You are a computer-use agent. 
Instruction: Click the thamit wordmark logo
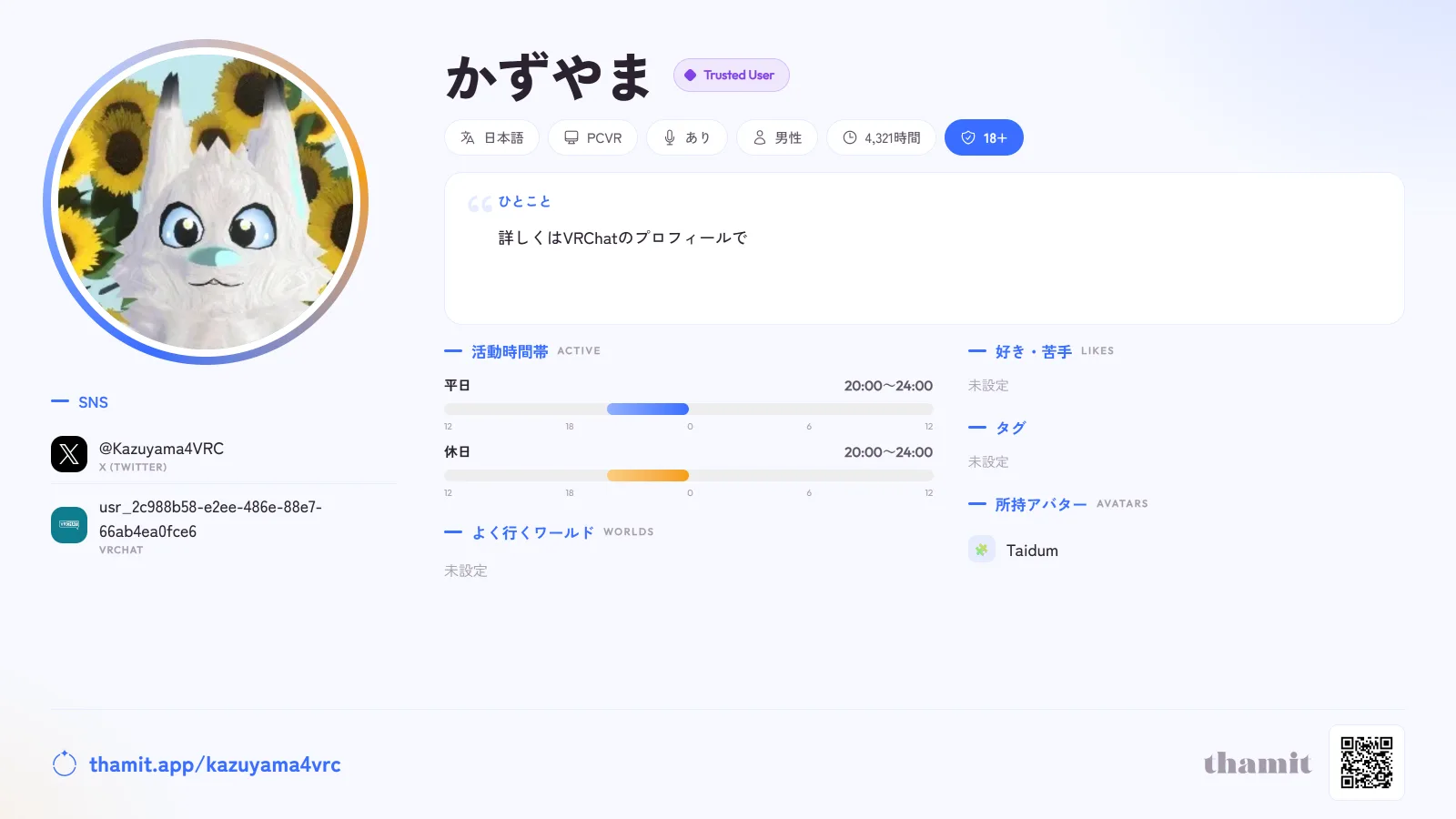point(1258,763)
